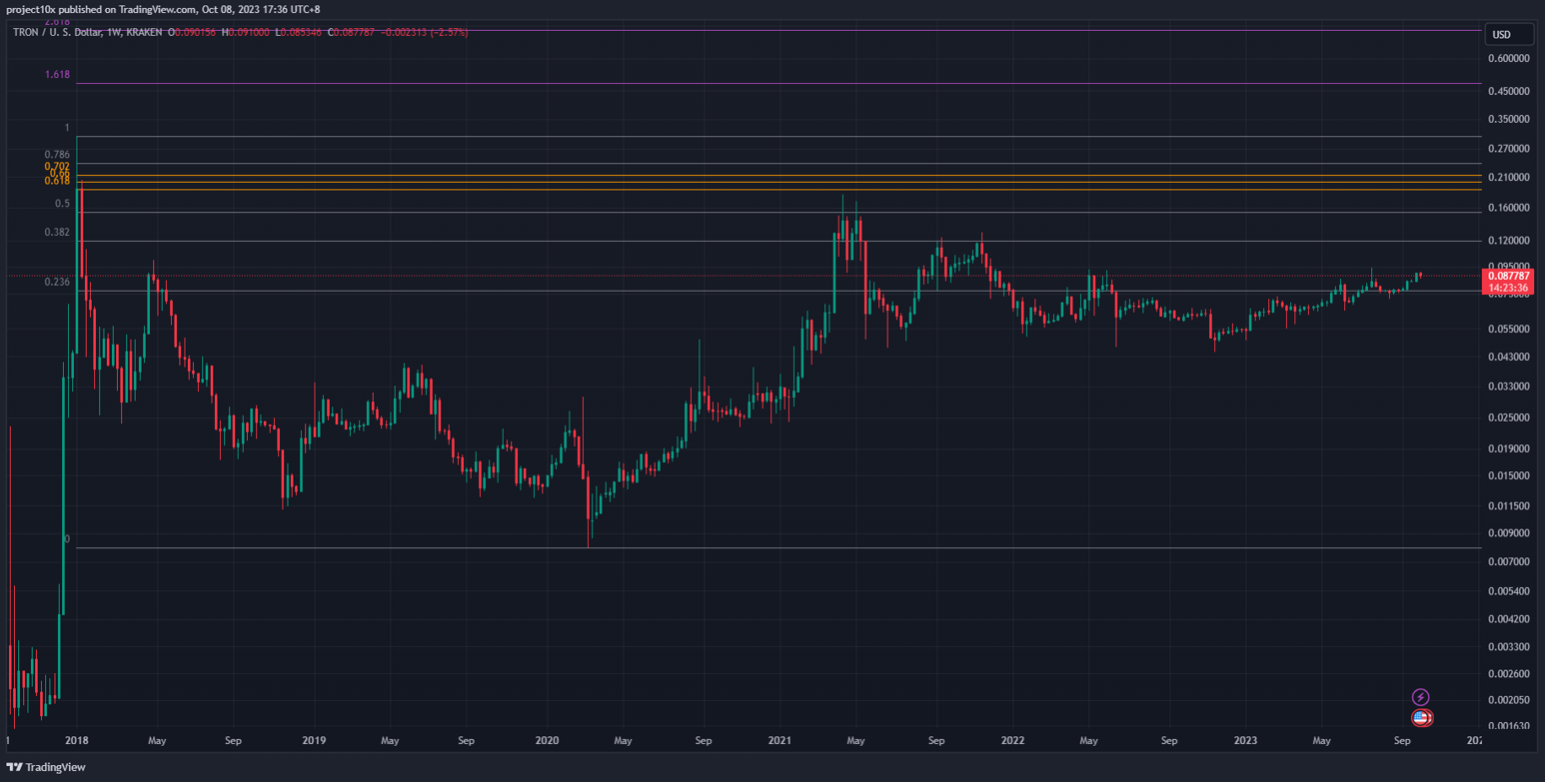Click the TradingView logo at bottom left

(46, 767)
